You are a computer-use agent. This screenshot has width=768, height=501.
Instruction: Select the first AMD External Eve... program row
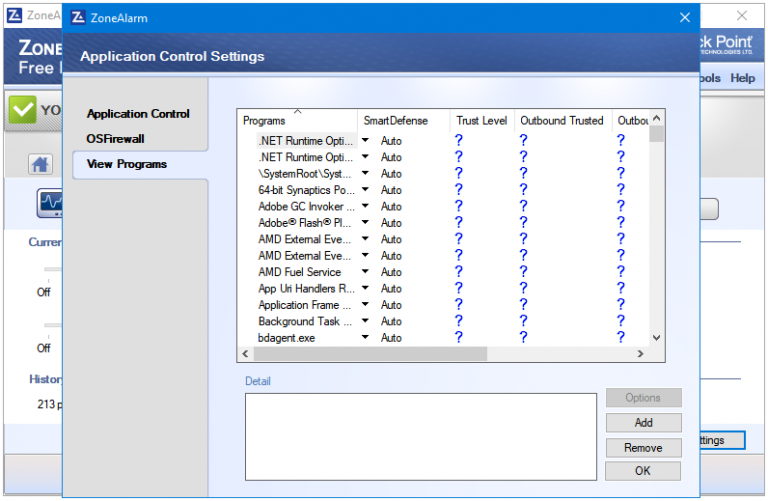[304, 239]
